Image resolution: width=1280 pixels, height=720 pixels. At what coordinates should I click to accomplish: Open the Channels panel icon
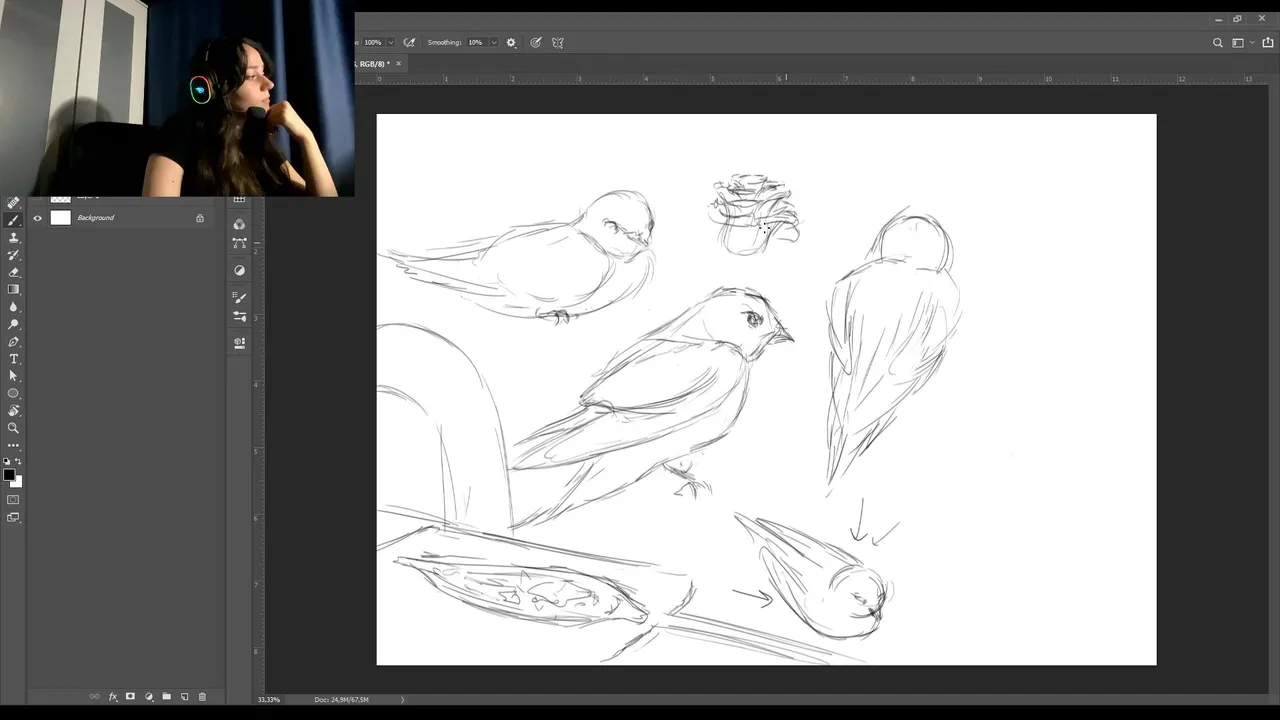click(239, 224)
